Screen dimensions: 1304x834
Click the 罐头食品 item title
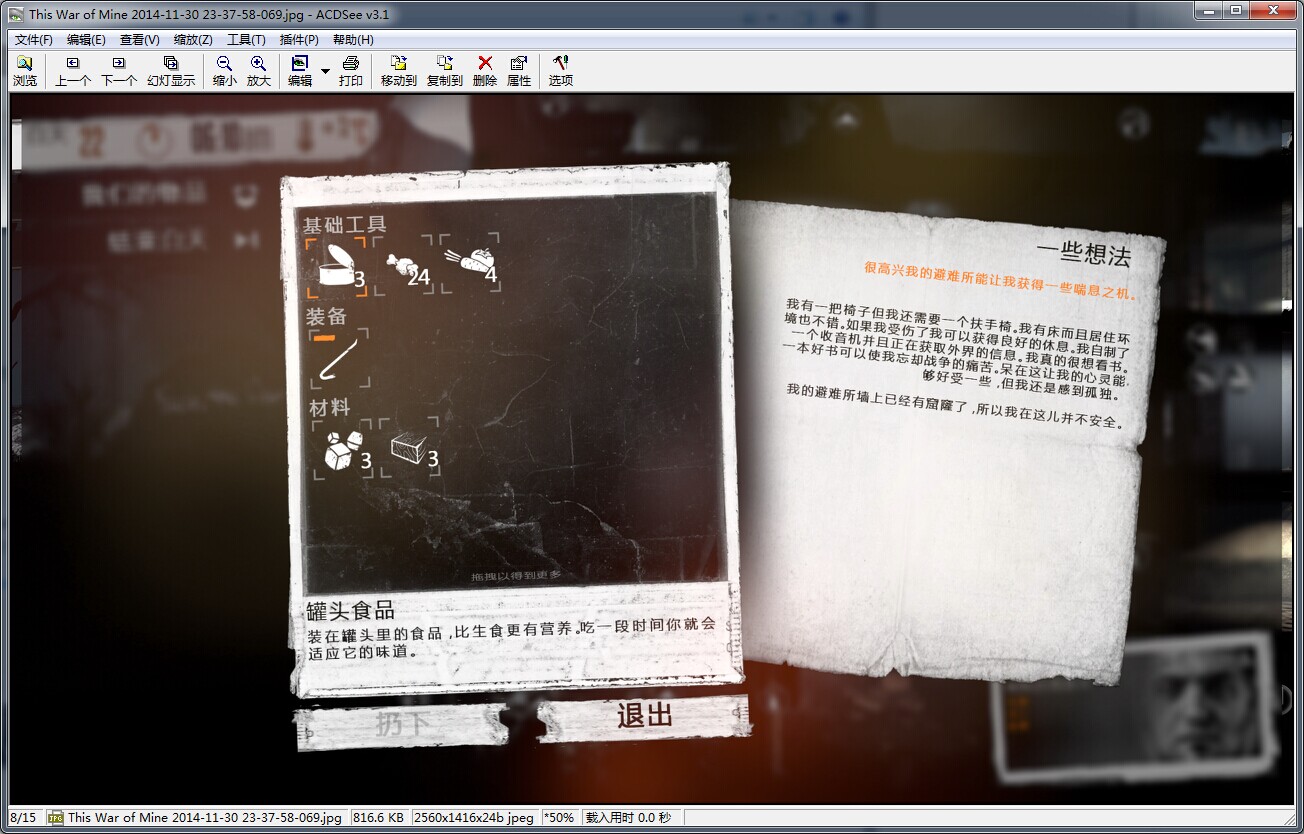351,610
